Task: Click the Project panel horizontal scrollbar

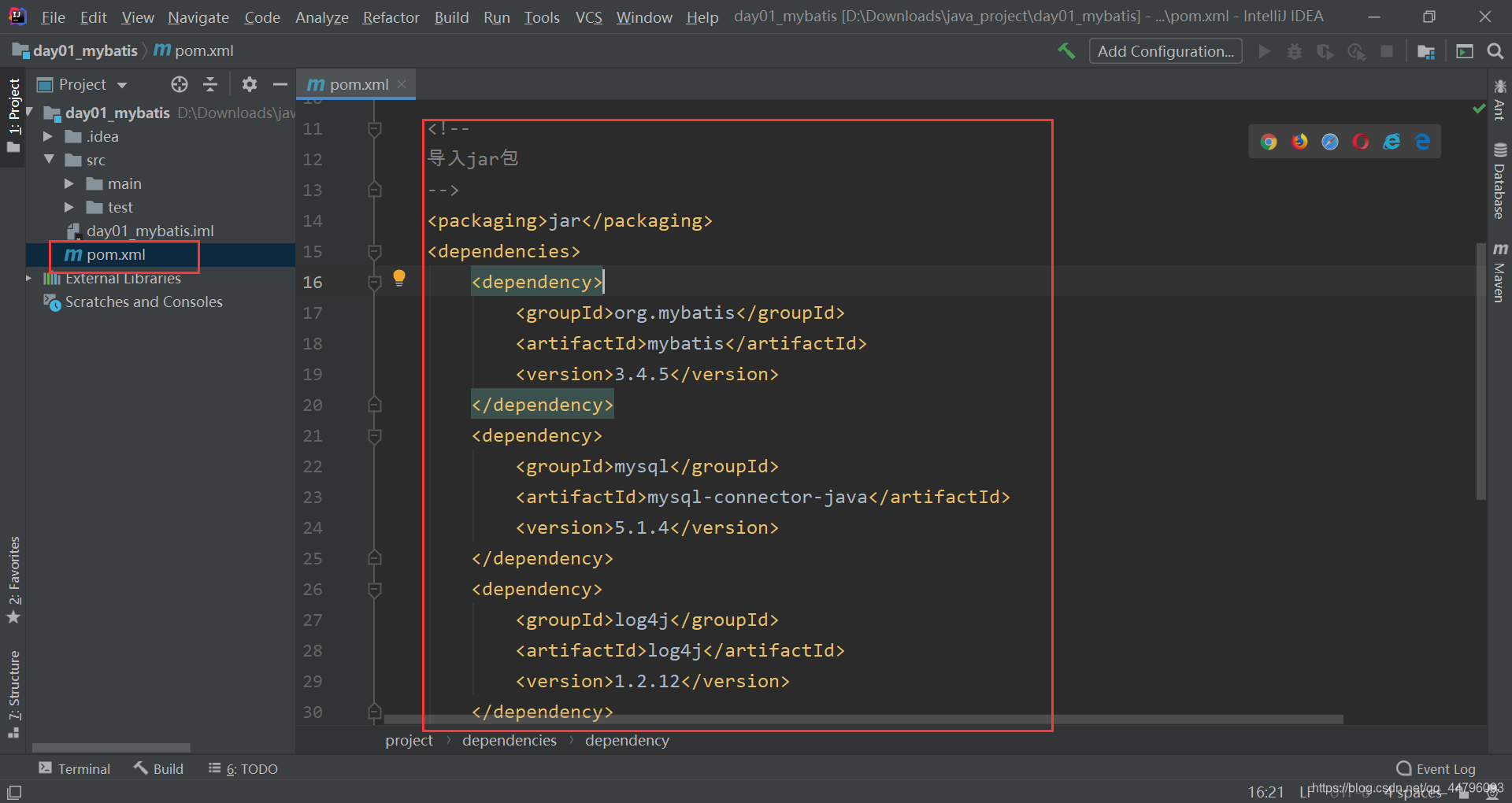Action: (x=111, y=747)
